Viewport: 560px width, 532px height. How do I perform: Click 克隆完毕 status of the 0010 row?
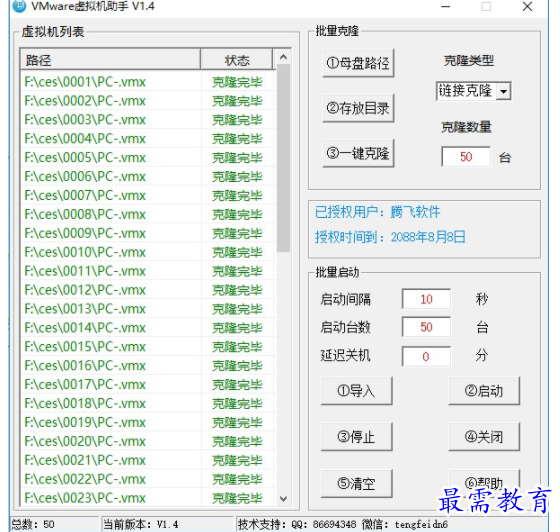[x=238, y=253]
